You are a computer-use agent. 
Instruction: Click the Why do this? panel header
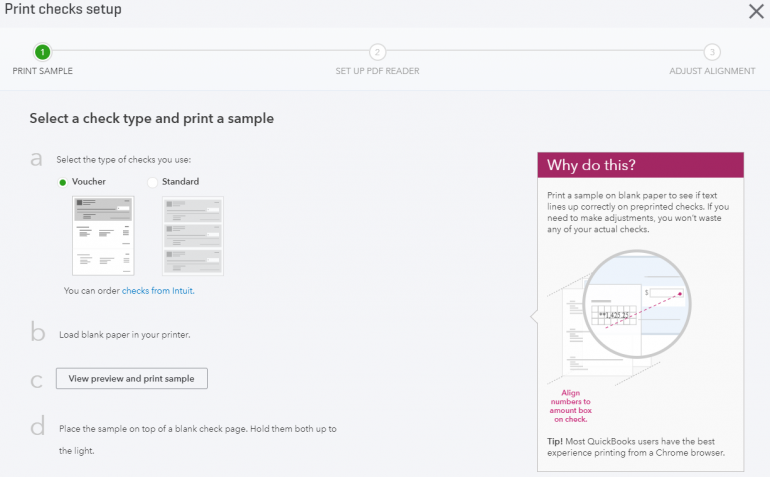point(640,165)
